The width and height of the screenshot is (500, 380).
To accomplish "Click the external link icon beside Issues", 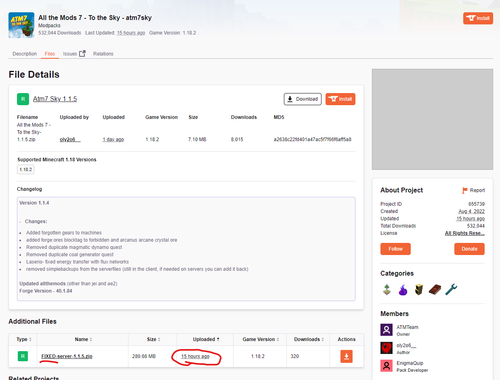I will [82, 53].
